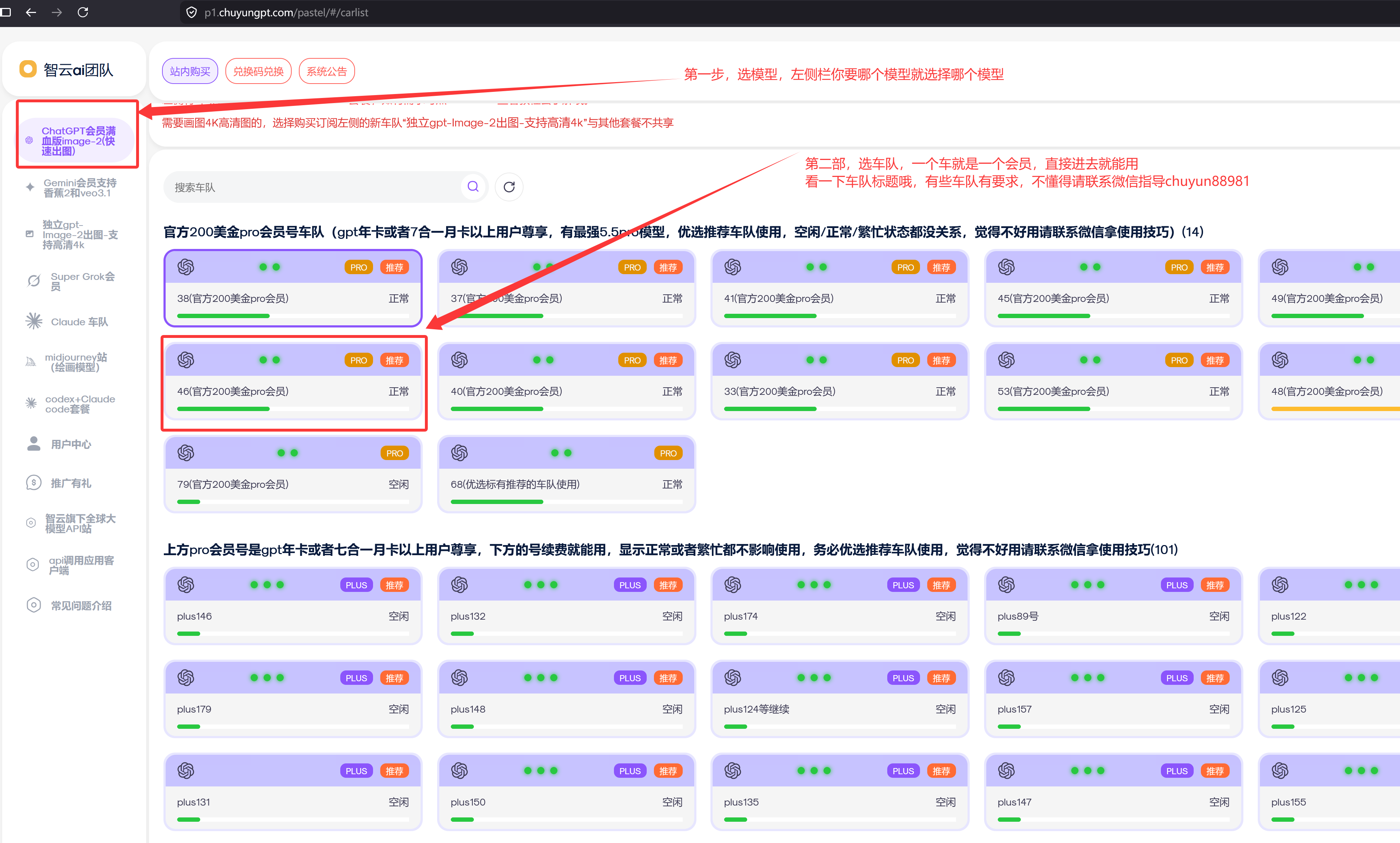Choose the plus89号 team card
Screen dimensions: 1400x843
(1113, 606)
